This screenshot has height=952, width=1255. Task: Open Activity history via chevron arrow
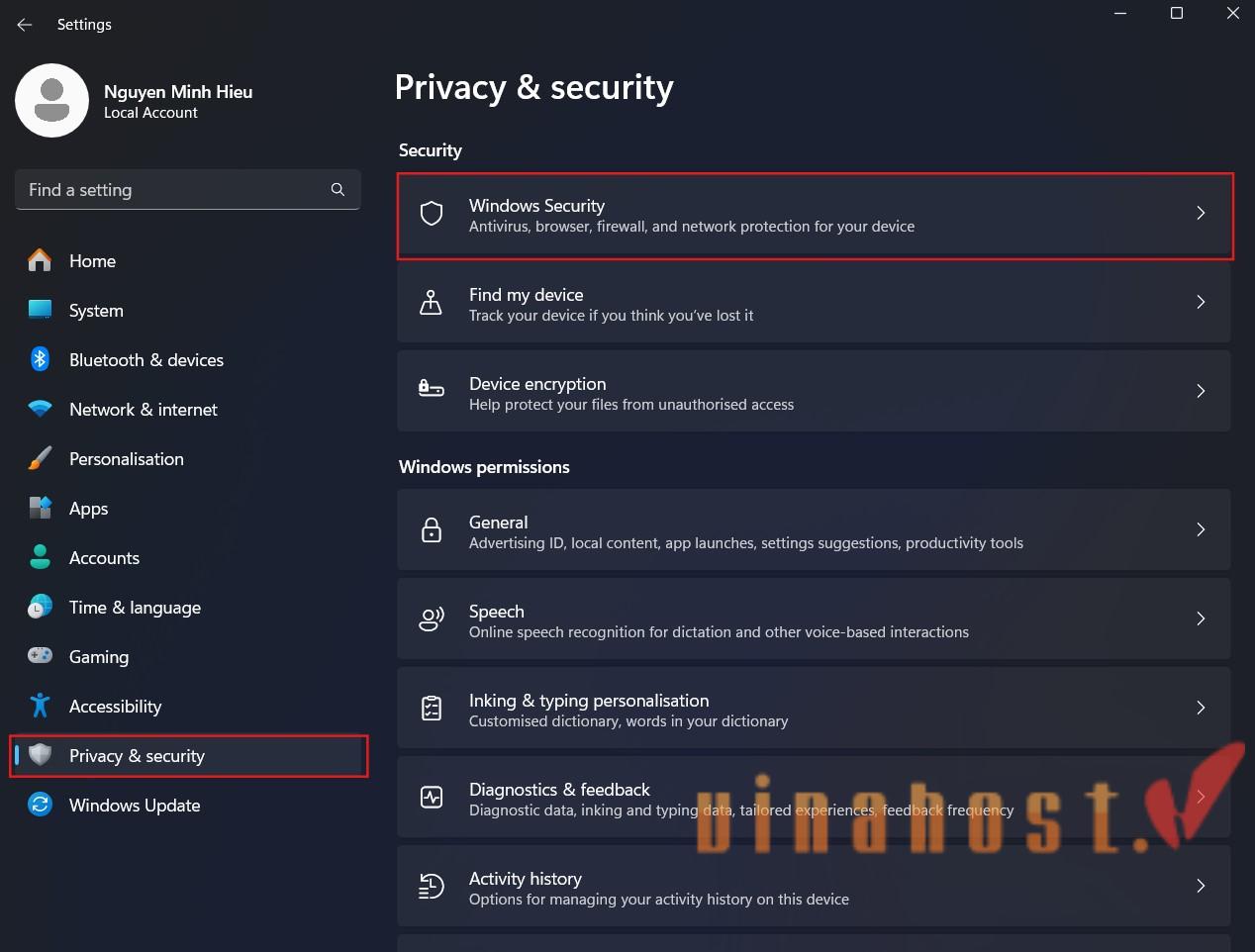pyautogui.click(x=1201, y=886)
